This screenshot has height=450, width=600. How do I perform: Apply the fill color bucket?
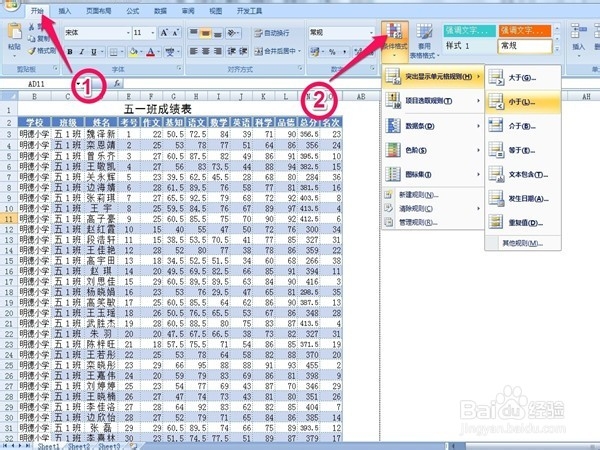tap(134, 52)
